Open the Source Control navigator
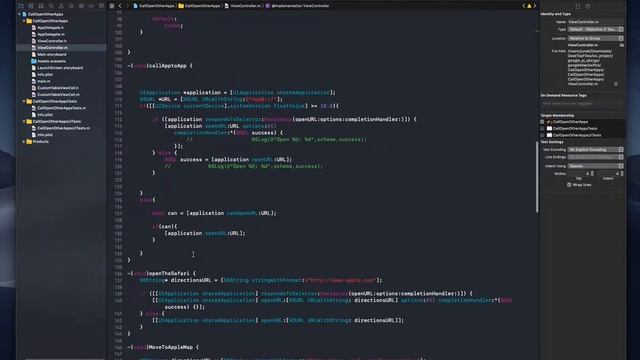The width and height of the screenshot is (640, 360). [31, 6]
